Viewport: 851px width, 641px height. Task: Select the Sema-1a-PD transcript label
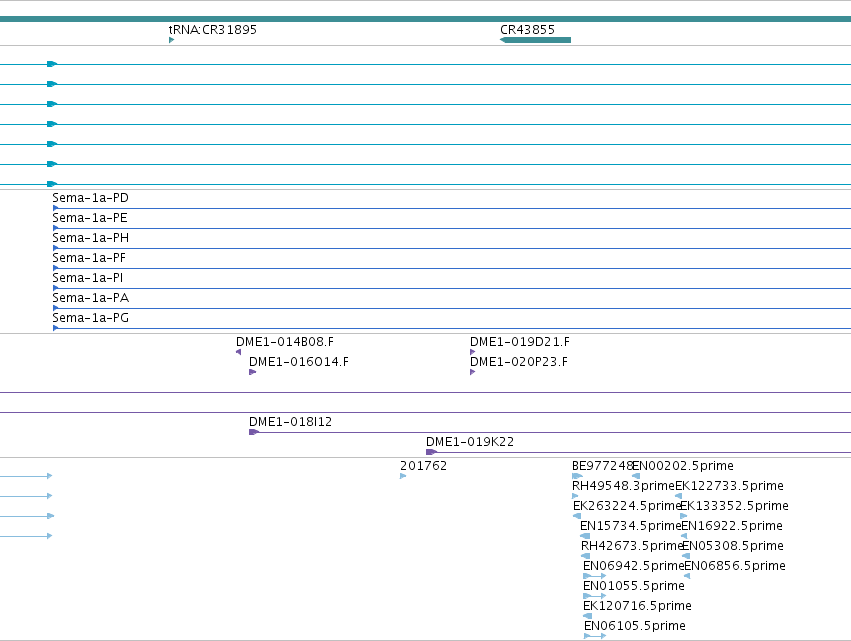tap(91, 198)
